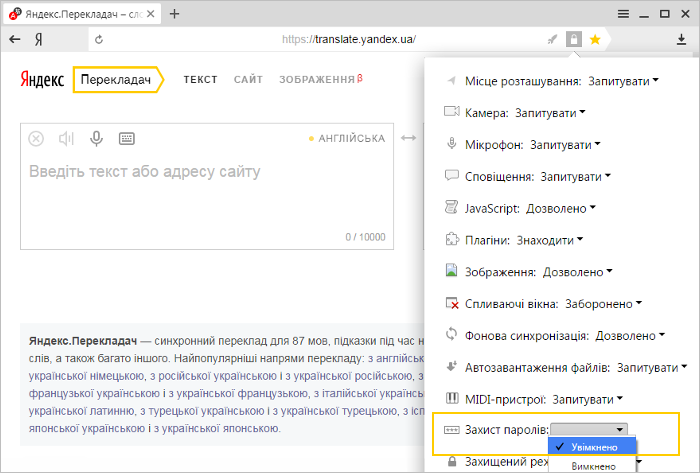The image size is (700, 473).
Task: Open a new tab with plus button
Action: [x=175, y=14]
